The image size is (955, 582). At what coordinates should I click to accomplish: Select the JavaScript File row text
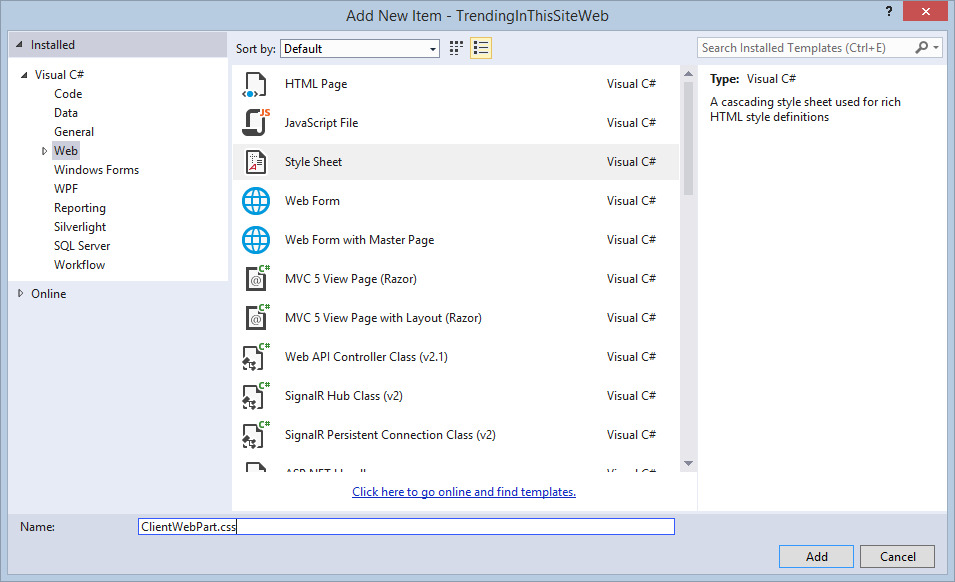point(322,123)
